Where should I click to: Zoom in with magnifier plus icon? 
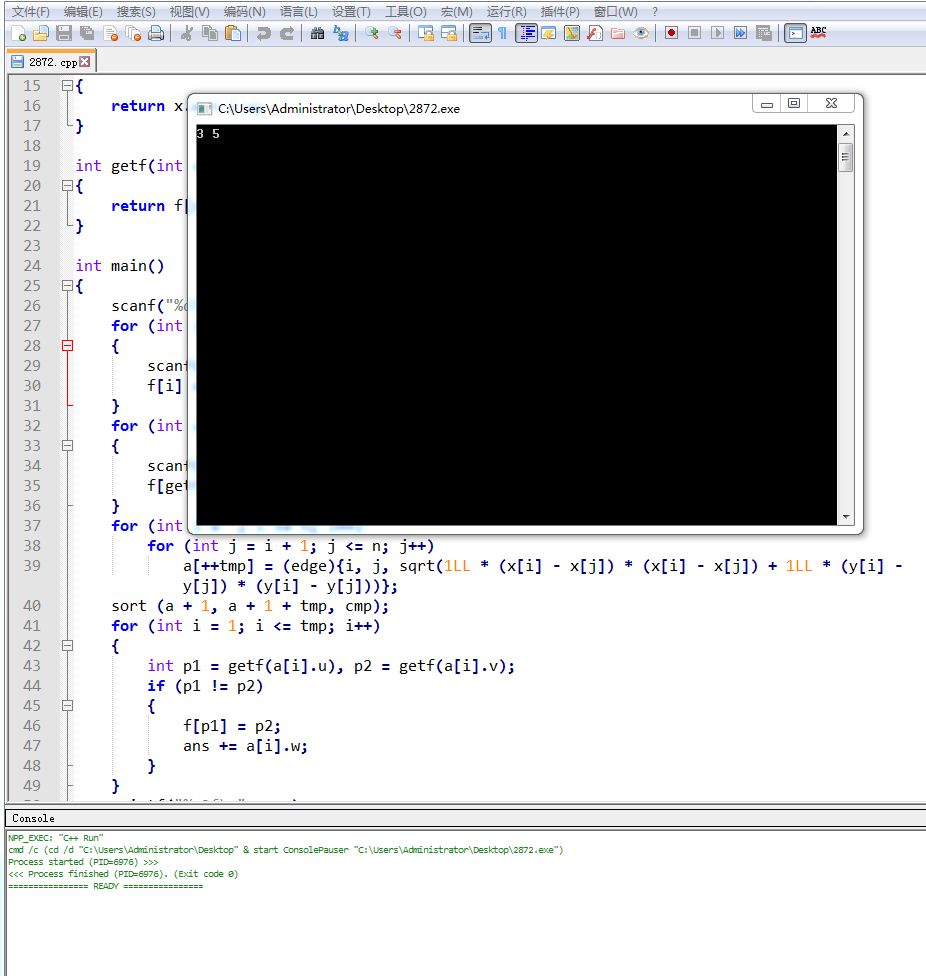pyautogui.click(x=372, y=33)
